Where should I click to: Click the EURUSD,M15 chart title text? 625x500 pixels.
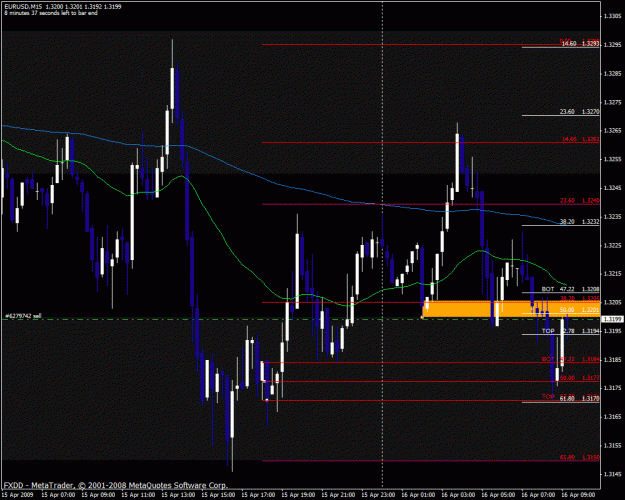point(63,7)
